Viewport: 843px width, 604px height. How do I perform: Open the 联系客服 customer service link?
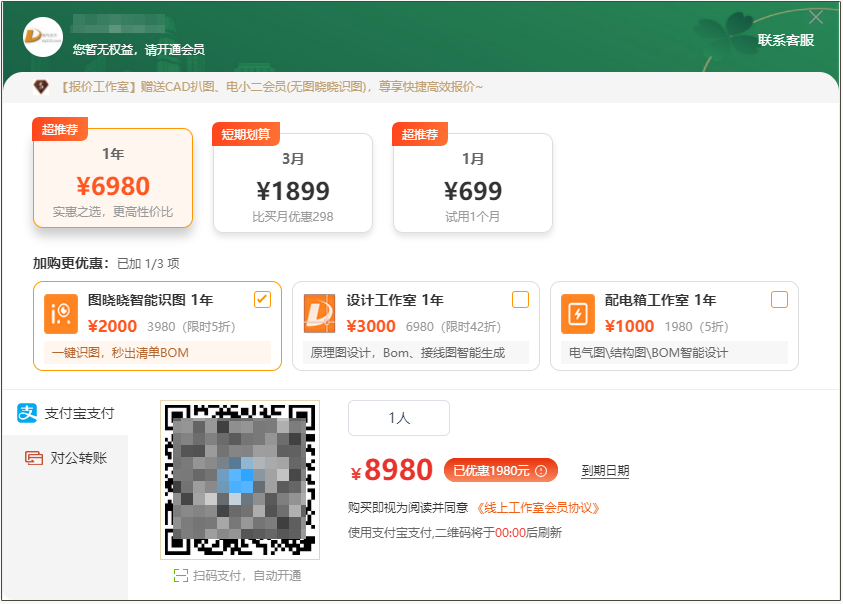[785, 40]
